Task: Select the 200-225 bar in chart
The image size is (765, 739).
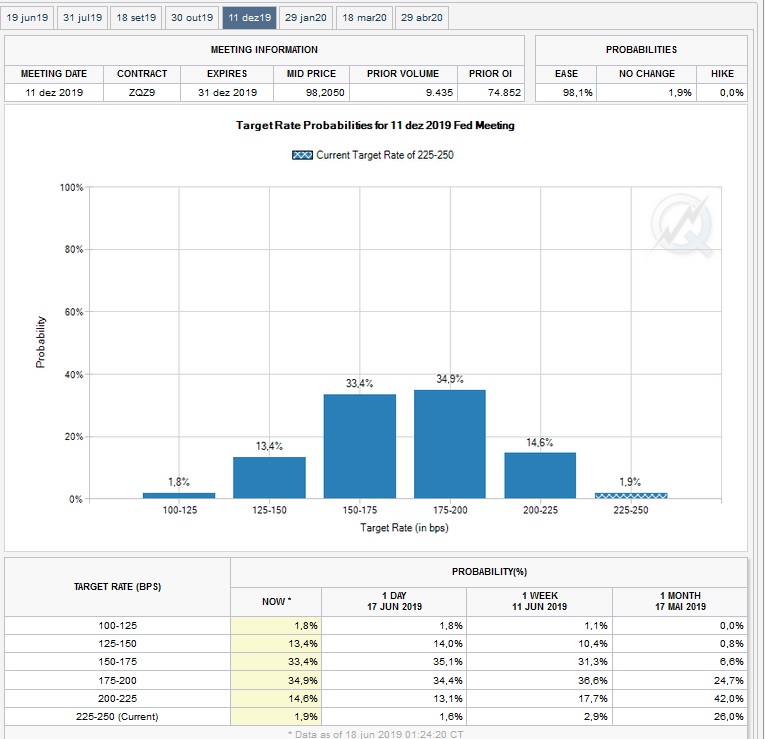Action: tap(540, 475)
